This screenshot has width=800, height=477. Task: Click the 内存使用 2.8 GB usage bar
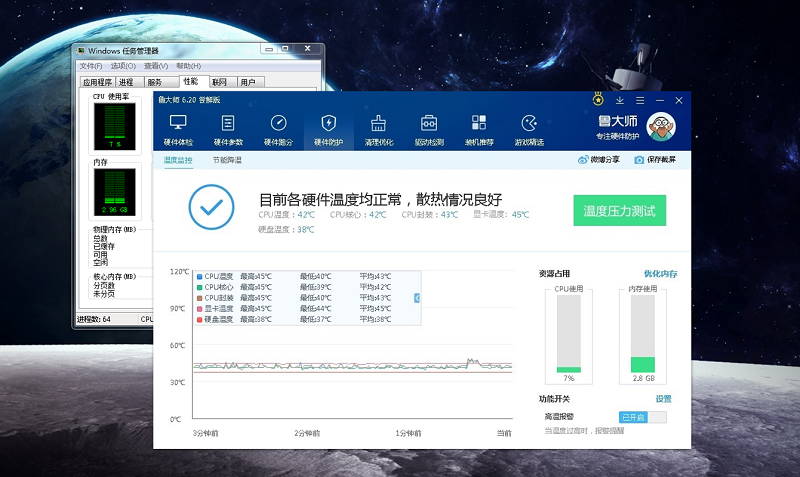(643, 334)
